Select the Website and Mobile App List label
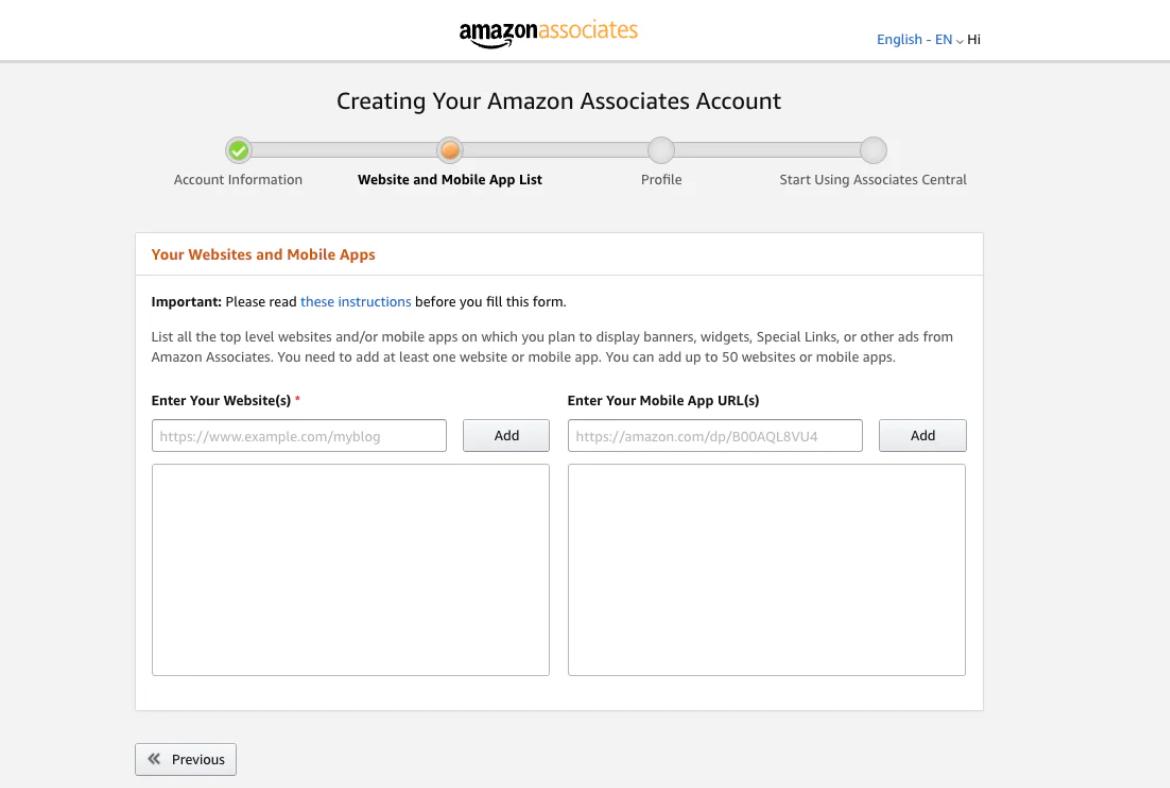The width and height of the screenshot is (1170, 788). coord(450,180)
